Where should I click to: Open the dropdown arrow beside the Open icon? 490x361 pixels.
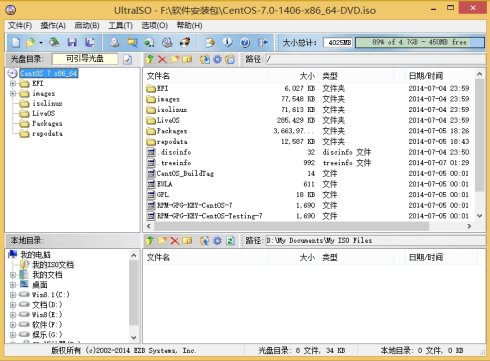point(41,43)
